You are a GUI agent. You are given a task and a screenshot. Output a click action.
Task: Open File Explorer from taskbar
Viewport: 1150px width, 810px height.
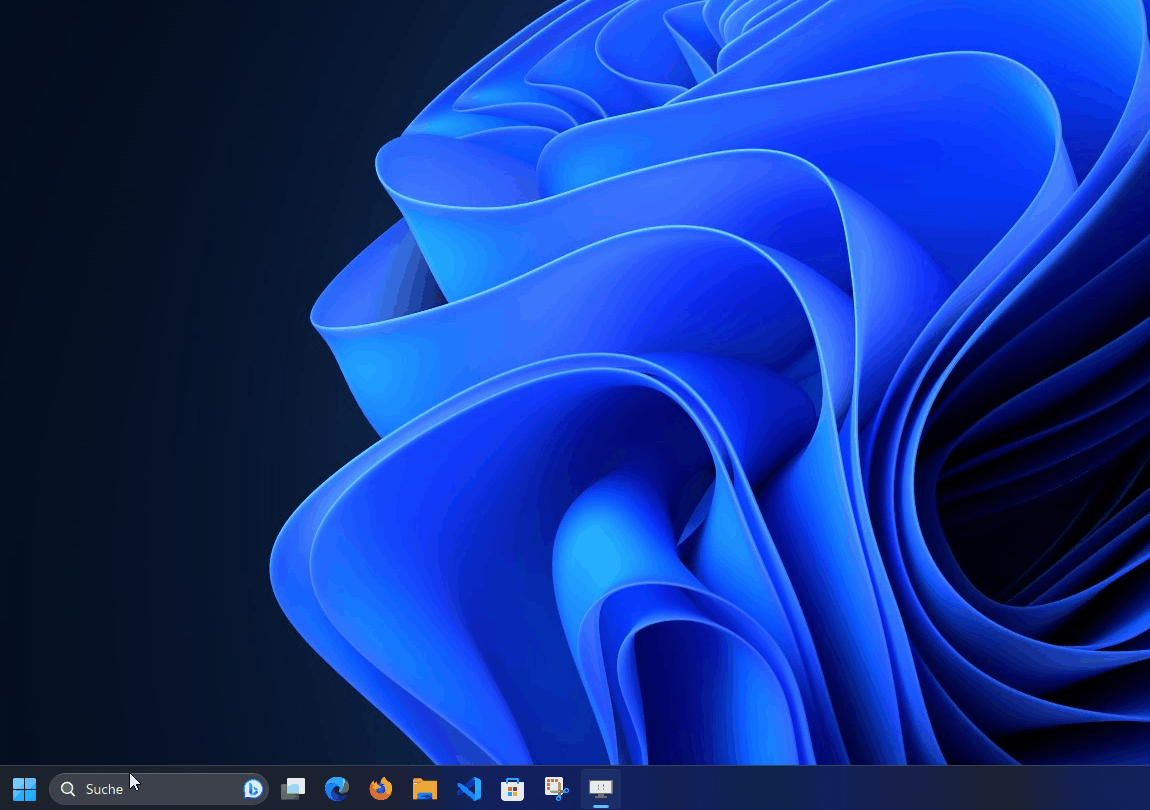pos(425,789)
